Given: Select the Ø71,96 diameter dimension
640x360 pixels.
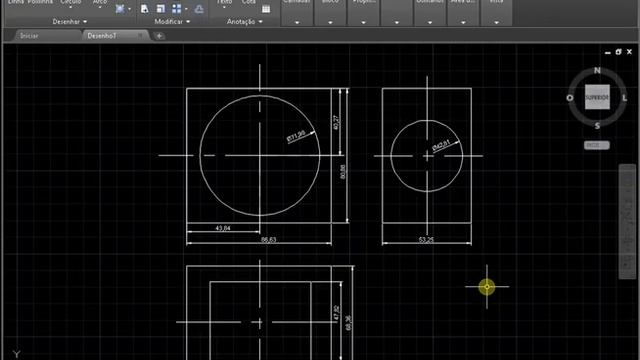Looking at the screenshot, I should [296, 136].
